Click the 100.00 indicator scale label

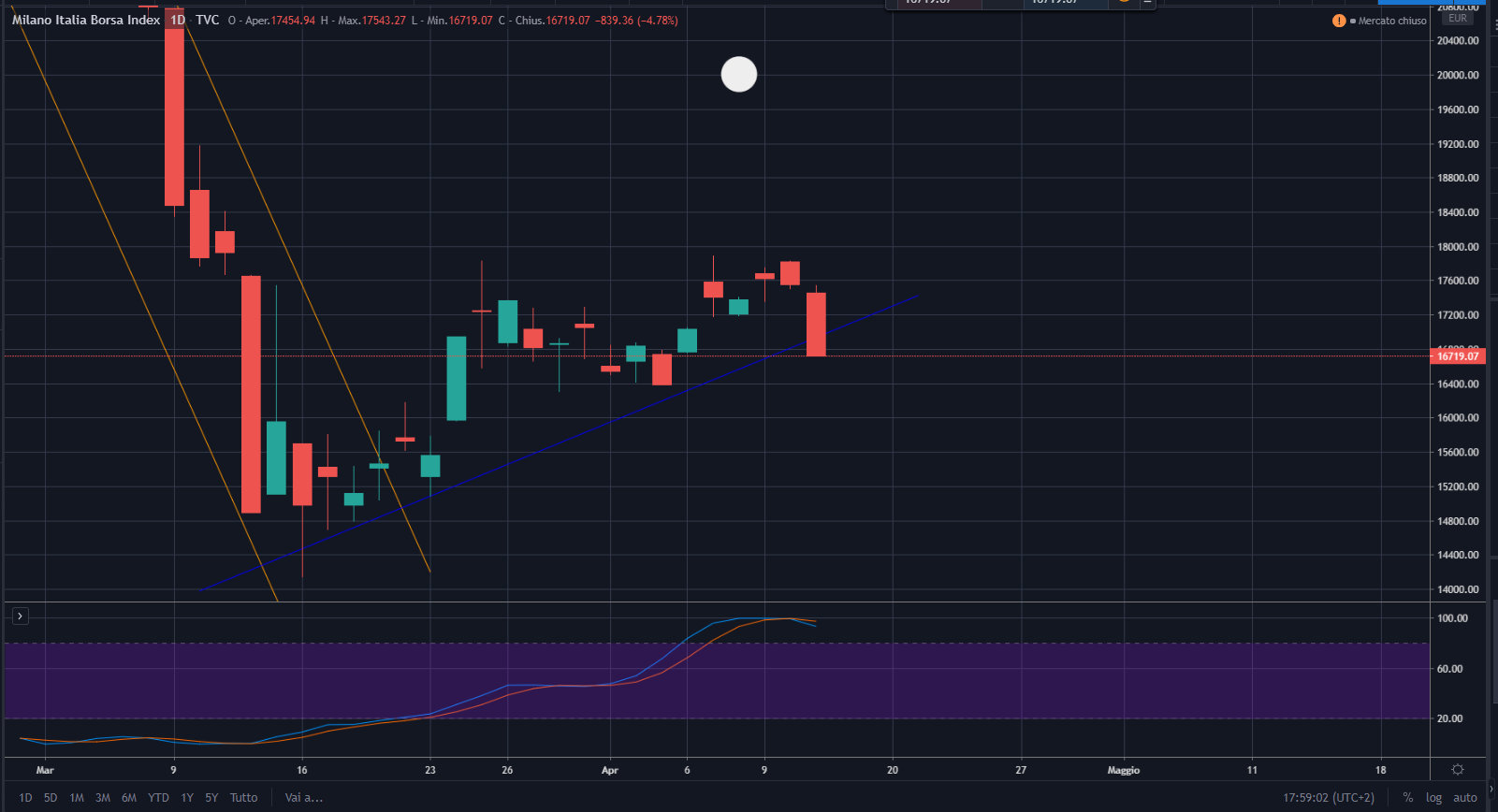pyautogui.click(x=1452, y=618)
